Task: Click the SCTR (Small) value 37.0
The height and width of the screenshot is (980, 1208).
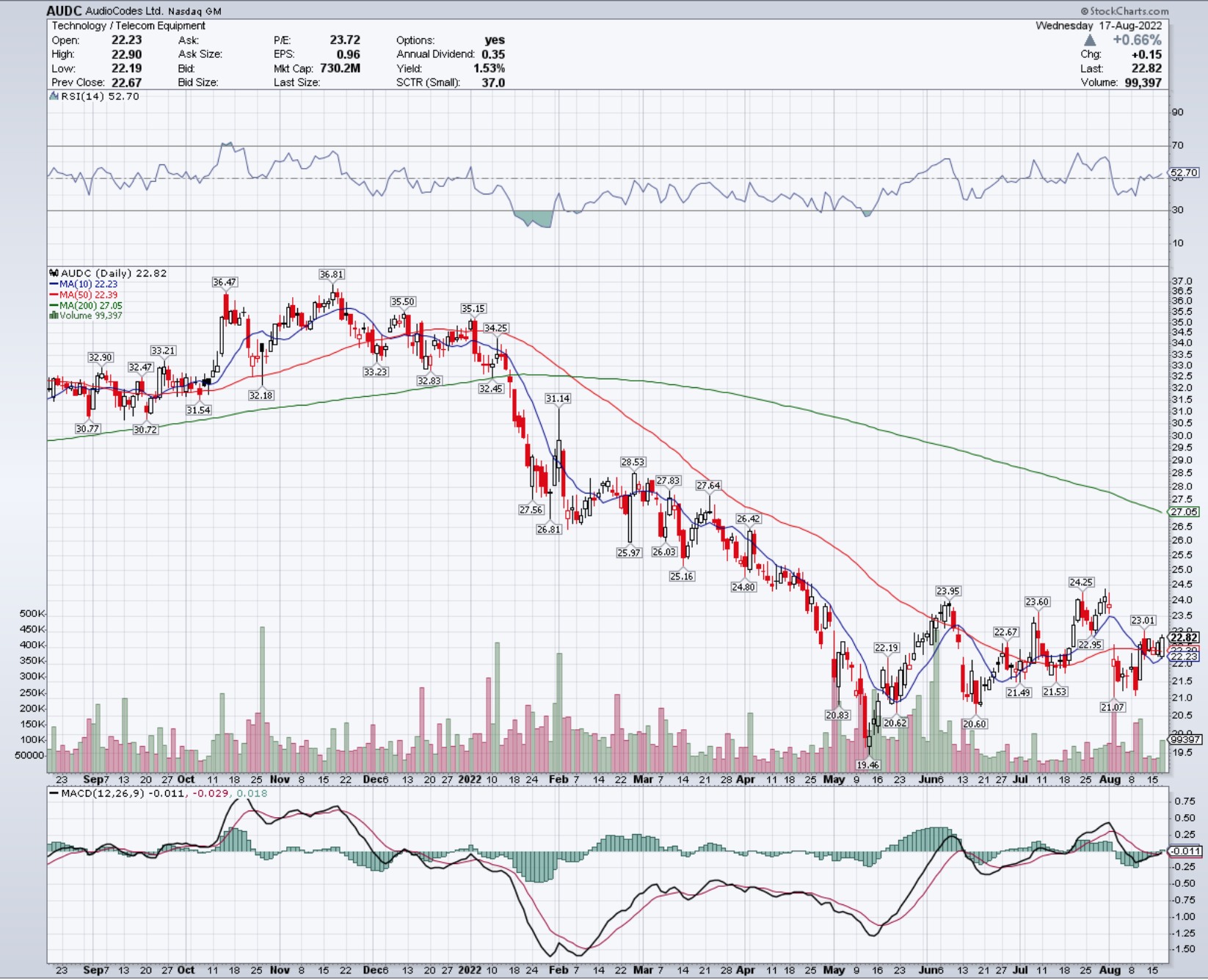Action: point(493,83)
